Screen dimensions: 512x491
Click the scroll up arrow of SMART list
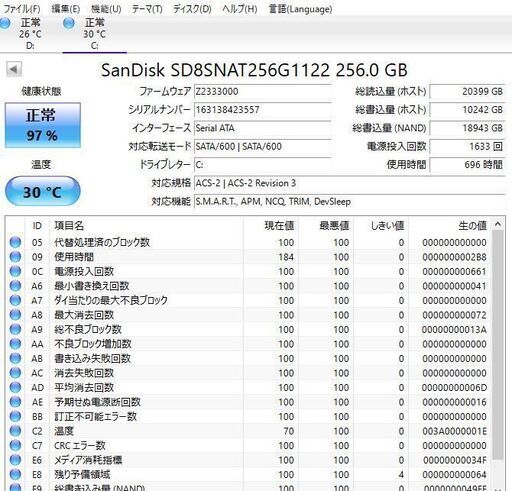click(498, 224)
